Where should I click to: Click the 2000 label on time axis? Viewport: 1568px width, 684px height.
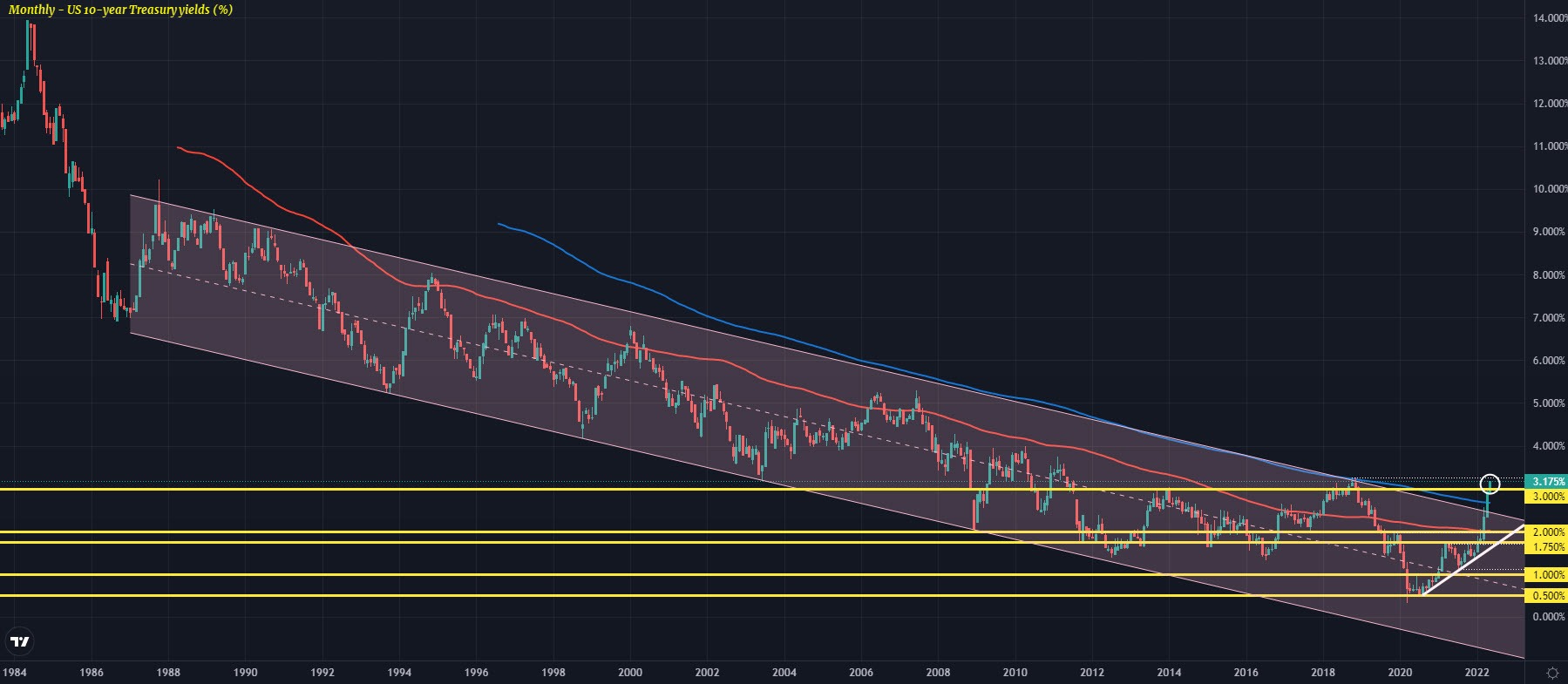coord(630,673)
